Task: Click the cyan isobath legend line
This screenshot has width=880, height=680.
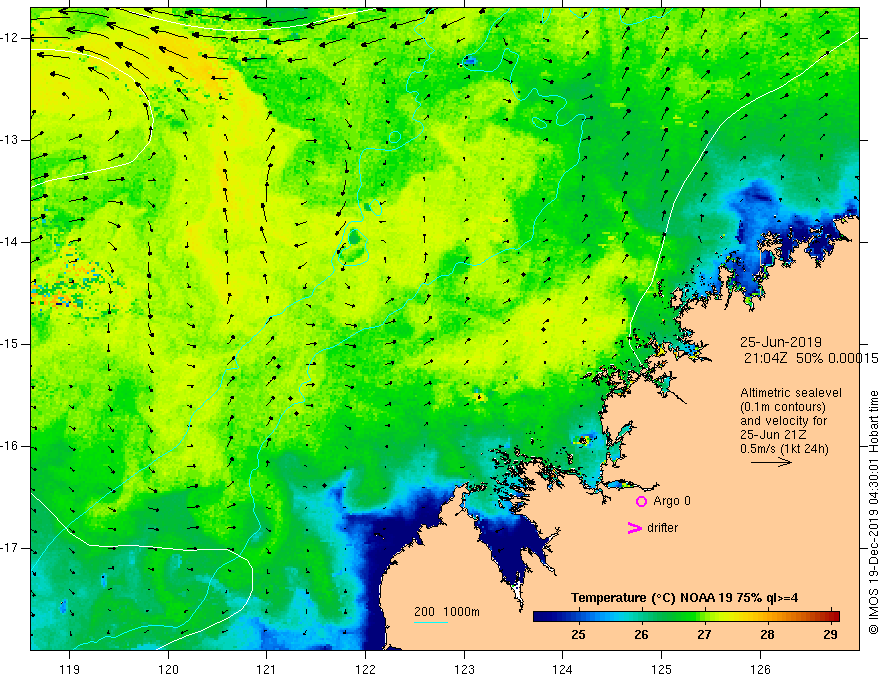Action: pyautogui.click(x=431, y=622)
